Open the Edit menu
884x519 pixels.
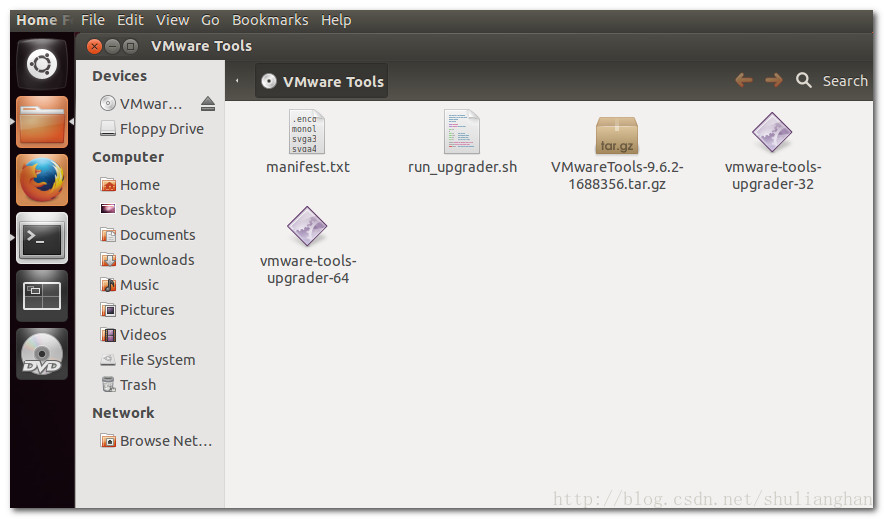pyautogui.click(x=130, y=20)
